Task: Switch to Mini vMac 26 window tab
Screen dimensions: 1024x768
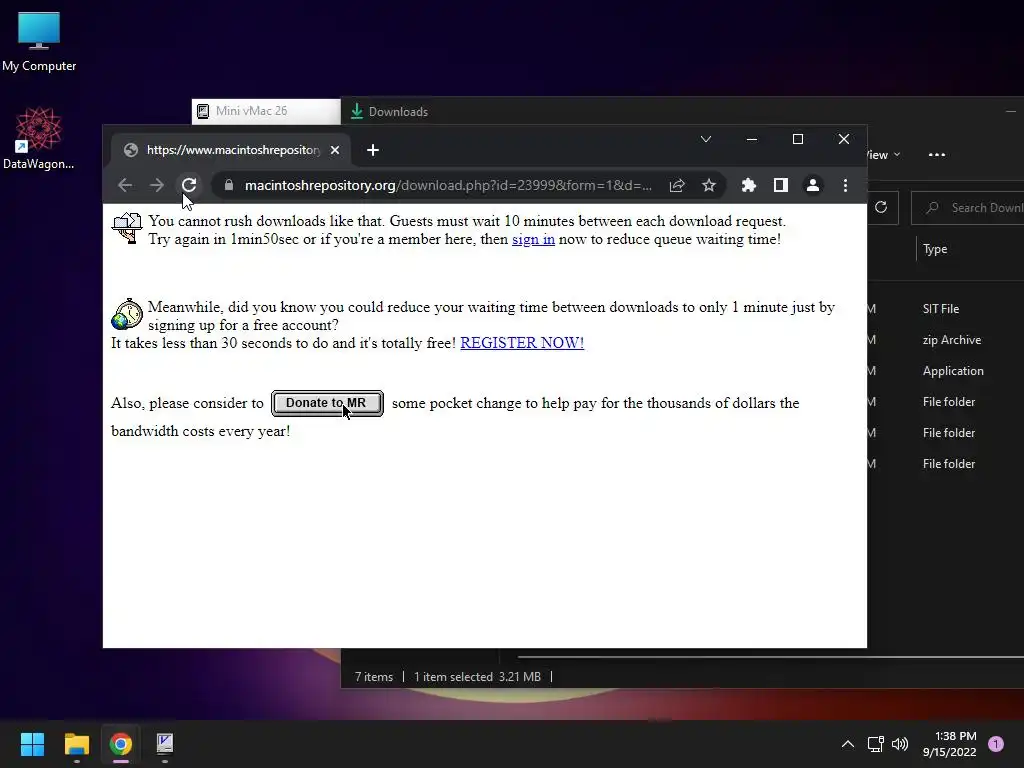Action: tap(266, 111)
